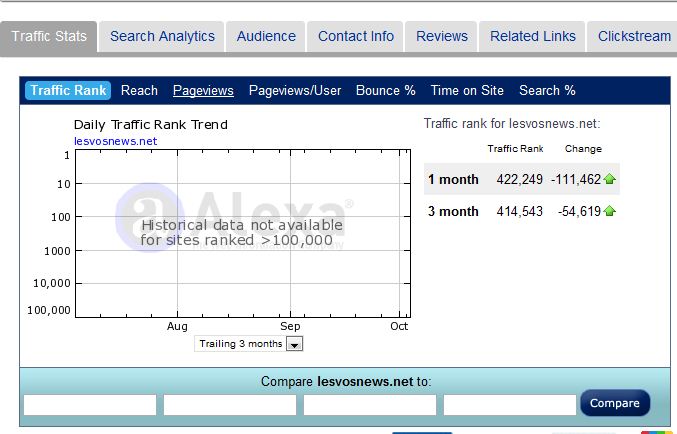Click the Aug label on chart axis
This screenshot has height=434, width=677.
177,326
